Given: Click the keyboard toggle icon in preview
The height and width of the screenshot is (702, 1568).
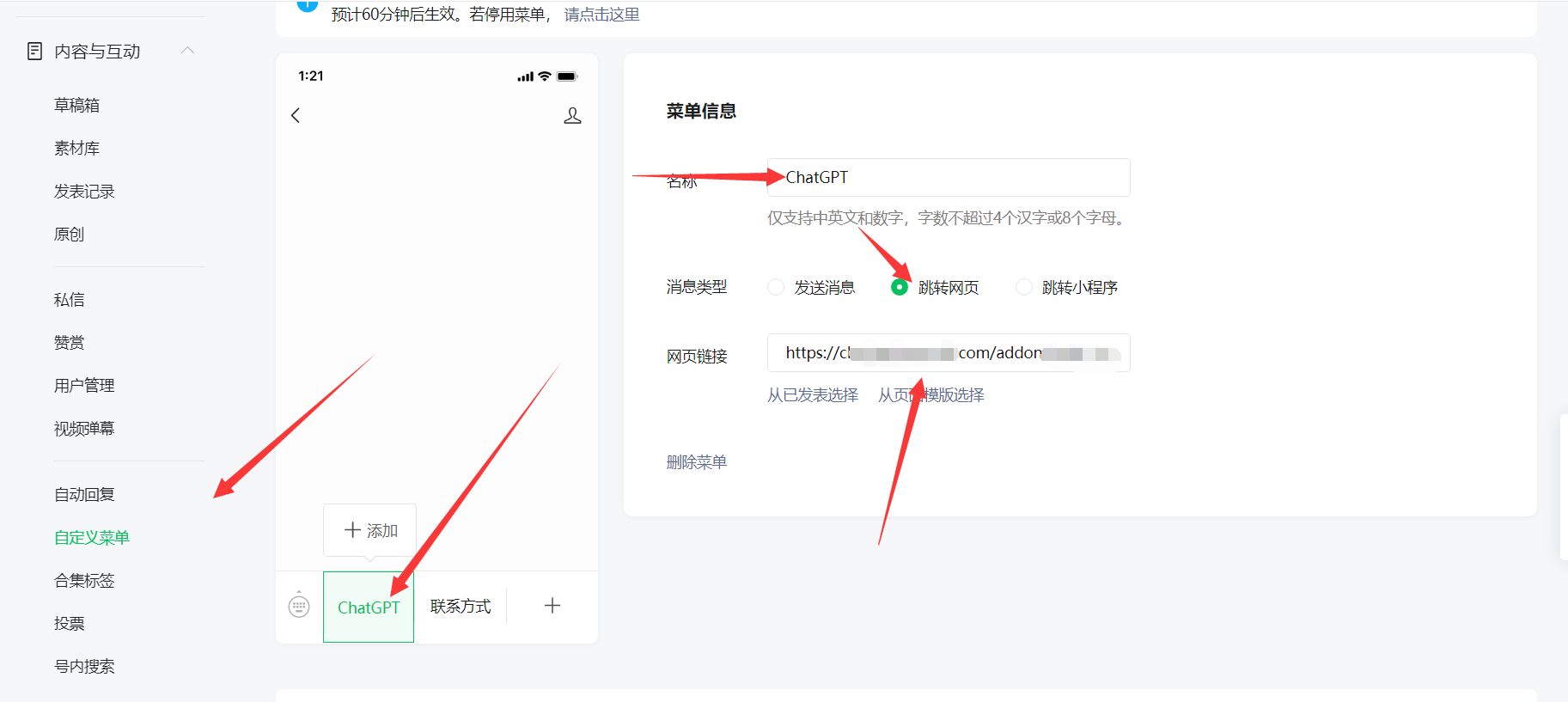Looking at the screenshot, I should pyautogui.click(x=299, y=606).
